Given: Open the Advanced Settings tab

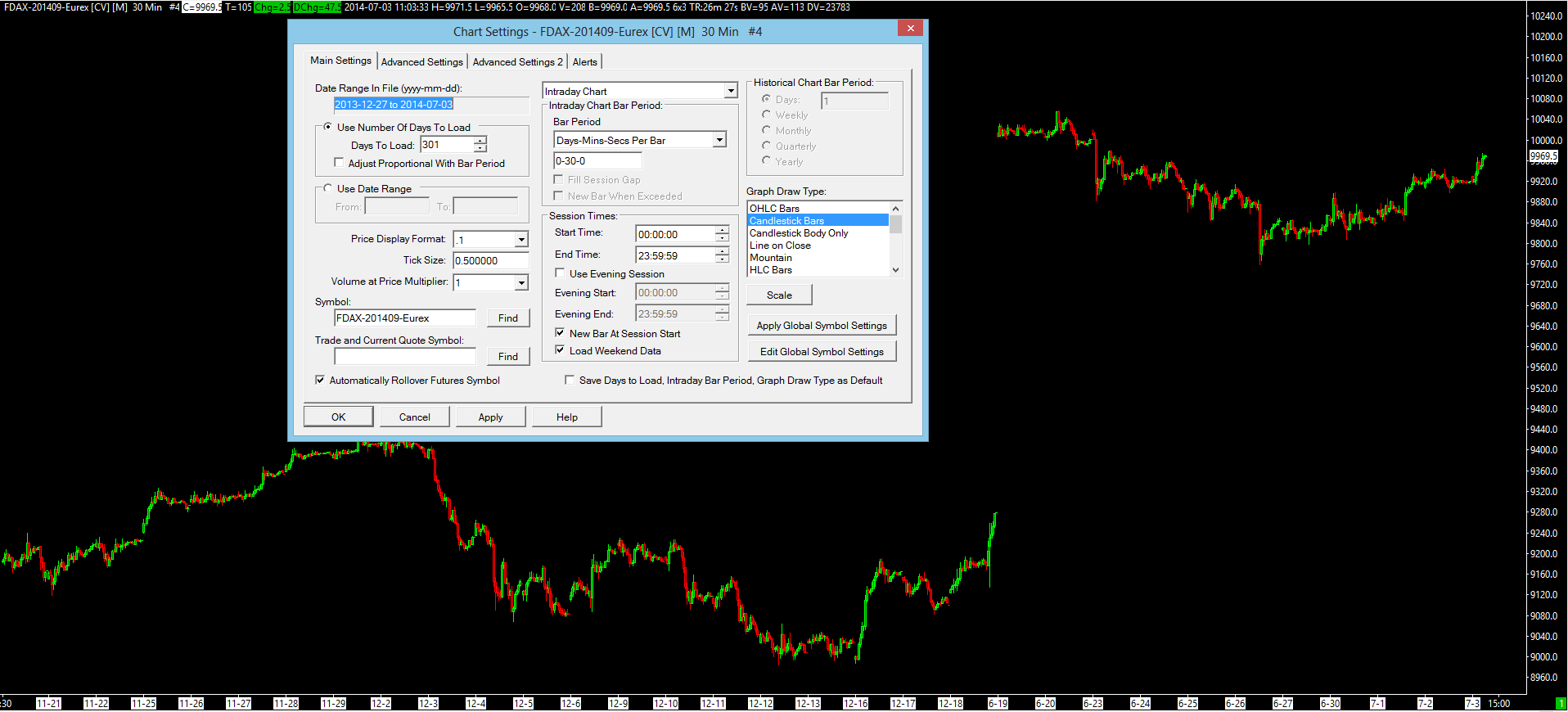Looking at the screenshot, I should [x=421, y=62].
